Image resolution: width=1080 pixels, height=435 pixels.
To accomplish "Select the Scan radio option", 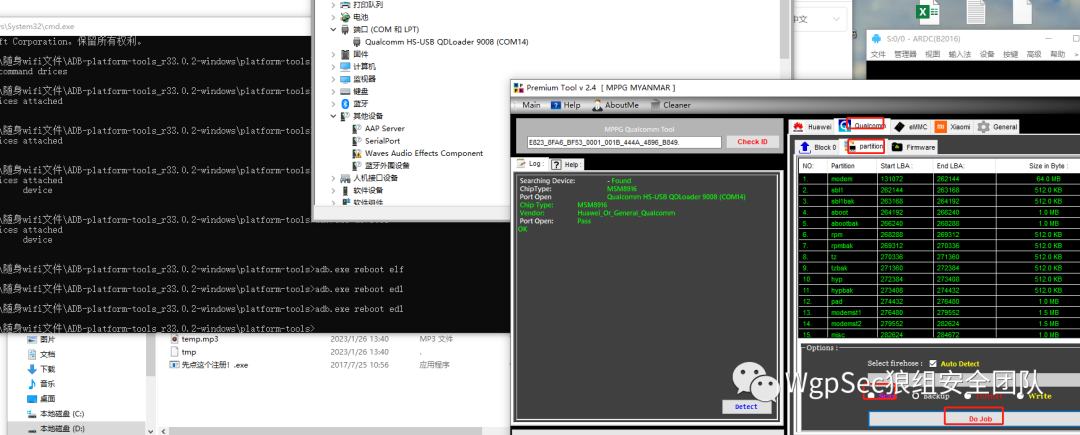I will [x=872, y=396].
